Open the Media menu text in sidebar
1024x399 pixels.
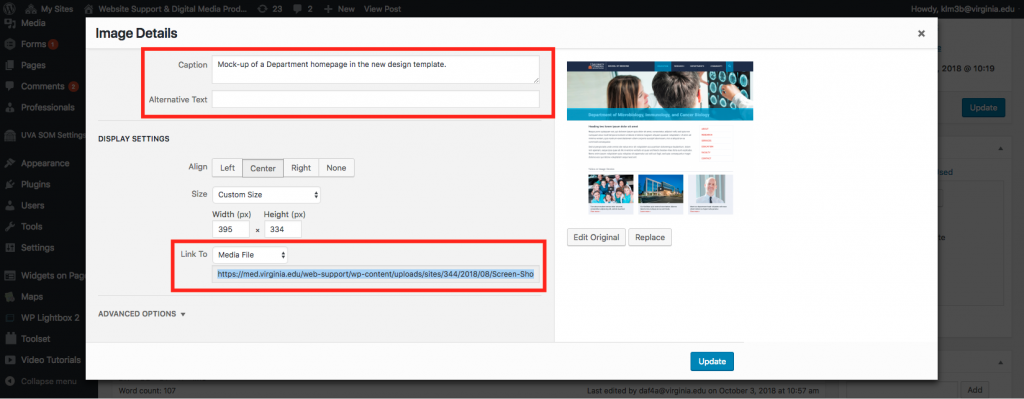pos(33,24)
